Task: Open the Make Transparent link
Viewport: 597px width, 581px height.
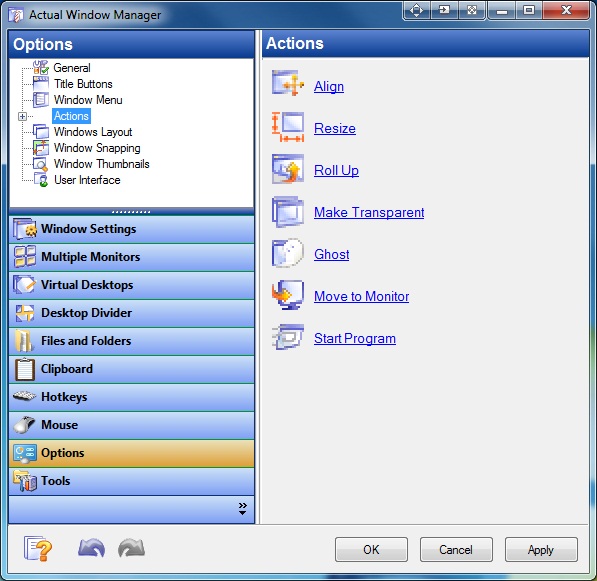Action: [x=369, y=212]
